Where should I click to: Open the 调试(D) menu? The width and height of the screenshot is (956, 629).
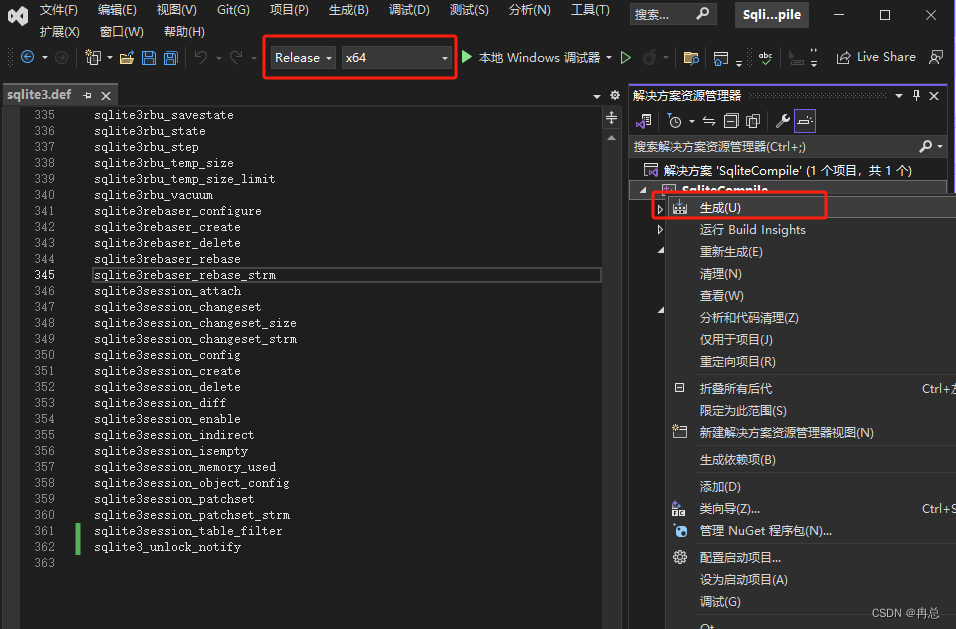[408, 10]
